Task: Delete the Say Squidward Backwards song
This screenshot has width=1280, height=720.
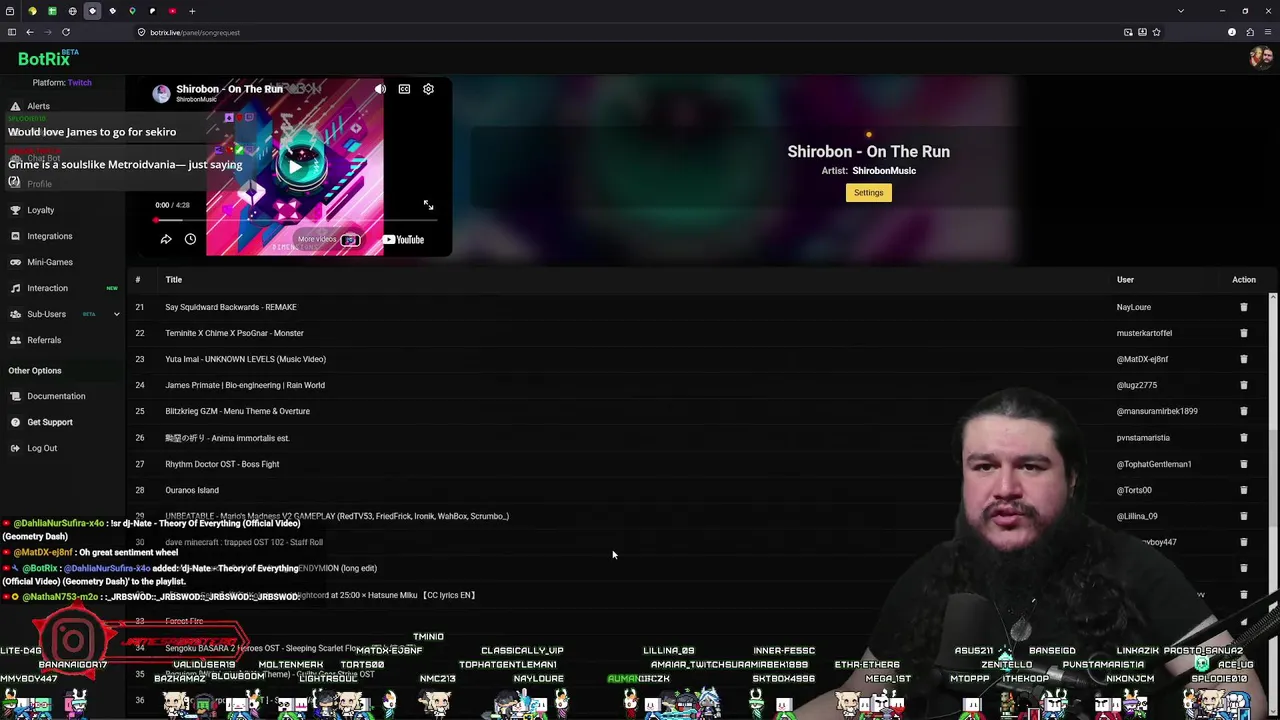Action: point(1244,307)
